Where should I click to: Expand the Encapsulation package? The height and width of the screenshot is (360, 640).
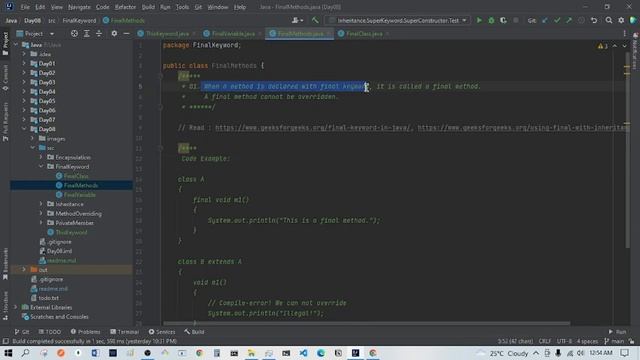coord(41,158)
